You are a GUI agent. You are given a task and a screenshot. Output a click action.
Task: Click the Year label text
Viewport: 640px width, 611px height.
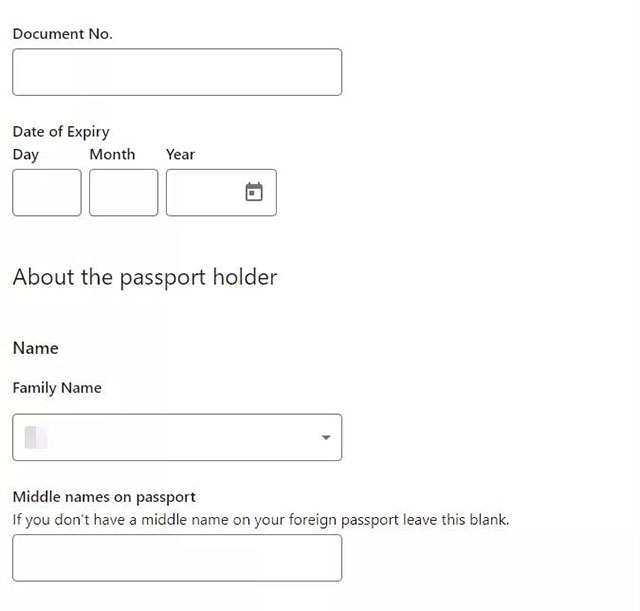click(180, 154)
